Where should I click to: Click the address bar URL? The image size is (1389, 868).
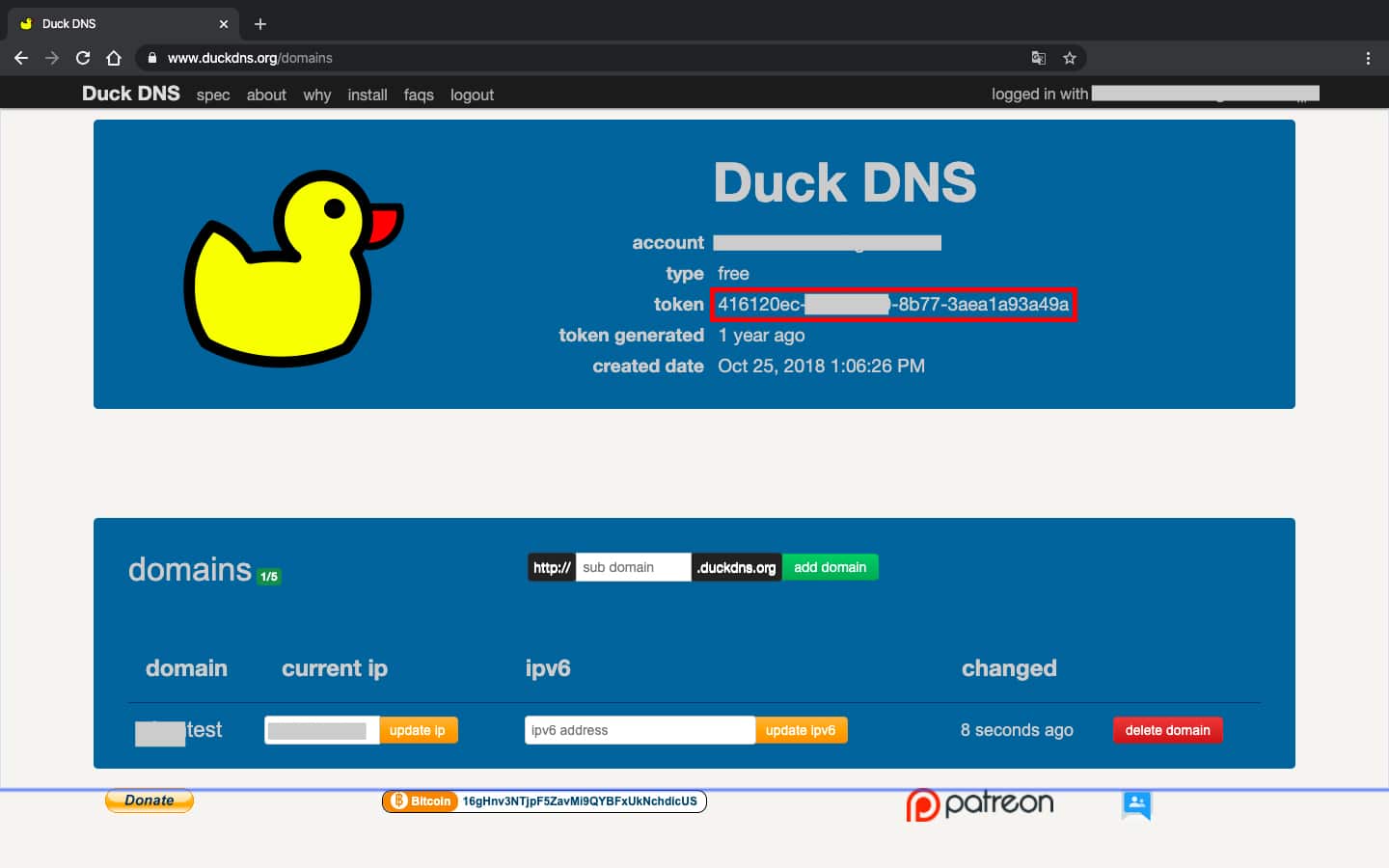tap(250, 58)
